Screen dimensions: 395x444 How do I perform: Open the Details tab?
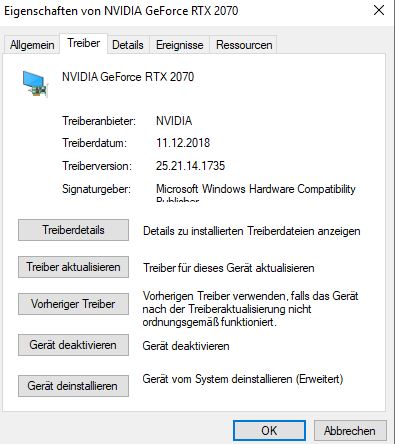click(128, 45)
